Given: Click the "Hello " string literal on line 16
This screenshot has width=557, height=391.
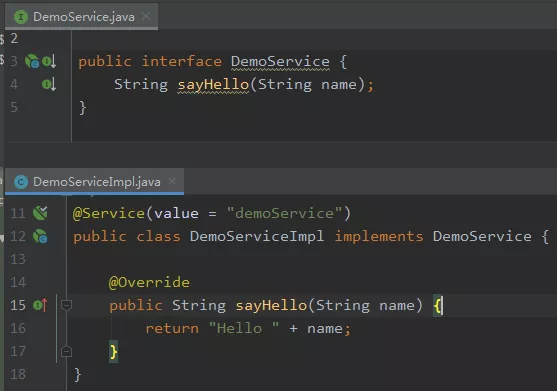Looking at the screenshot, I should 244,328.
